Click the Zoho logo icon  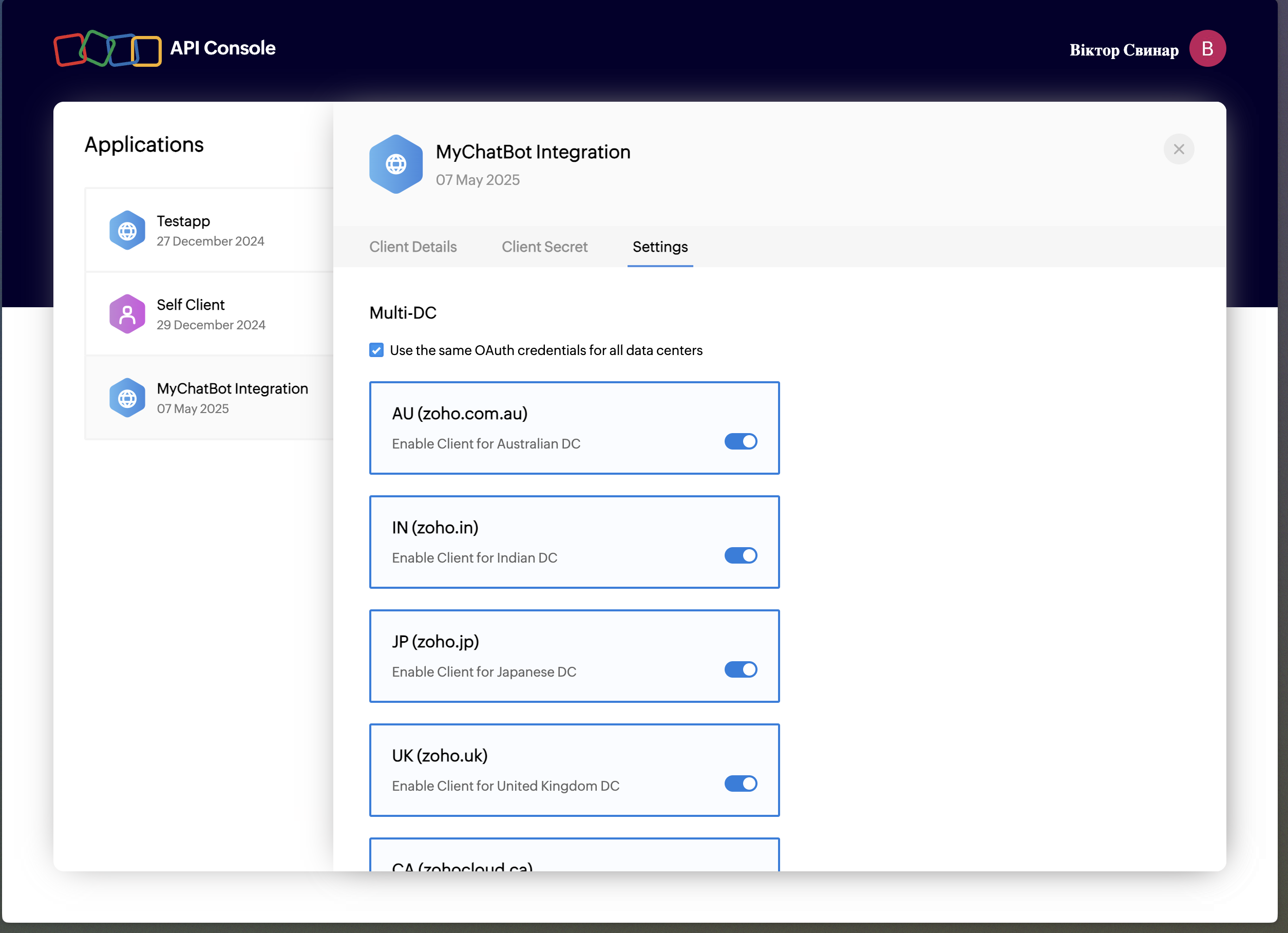point(107,49)
